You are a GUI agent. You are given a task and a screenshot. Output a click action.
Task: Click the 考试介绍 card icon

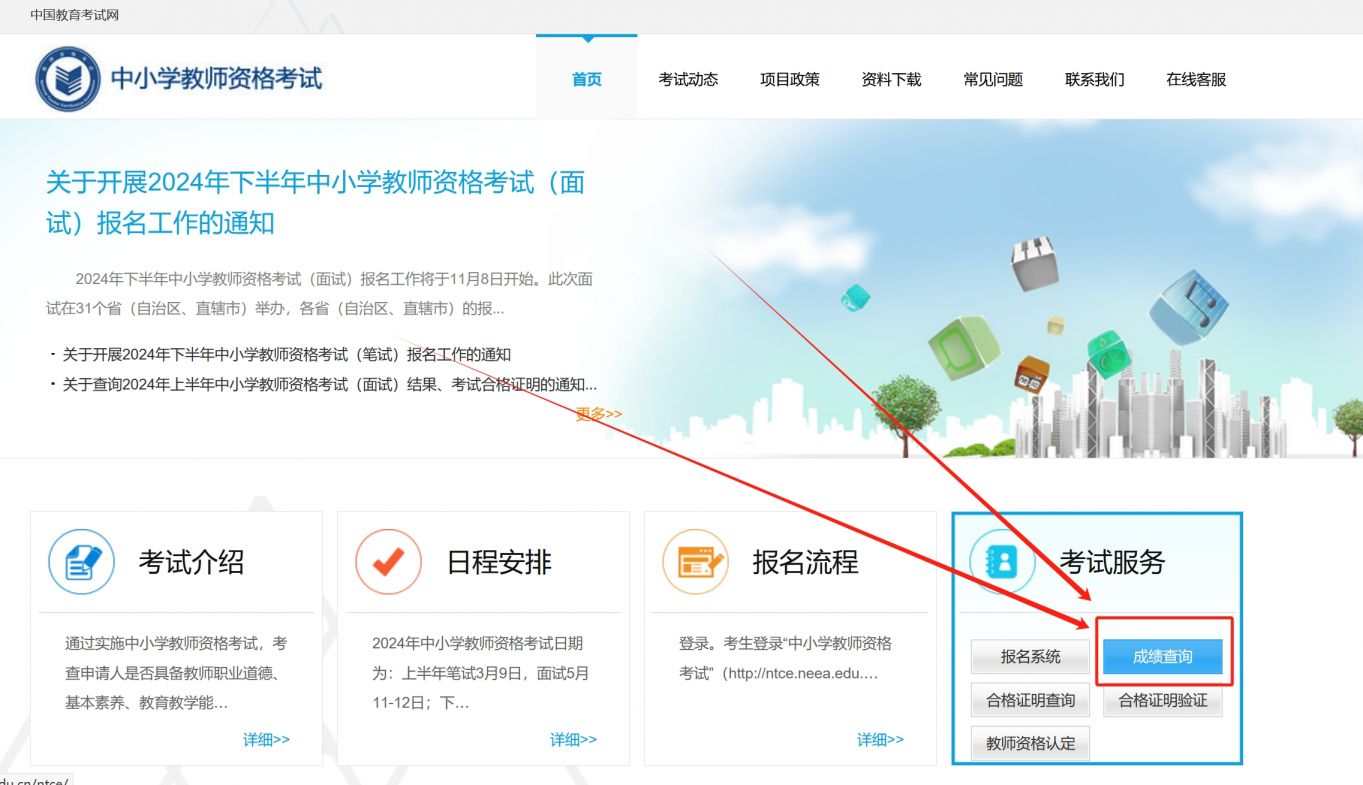tap(82, 562)
